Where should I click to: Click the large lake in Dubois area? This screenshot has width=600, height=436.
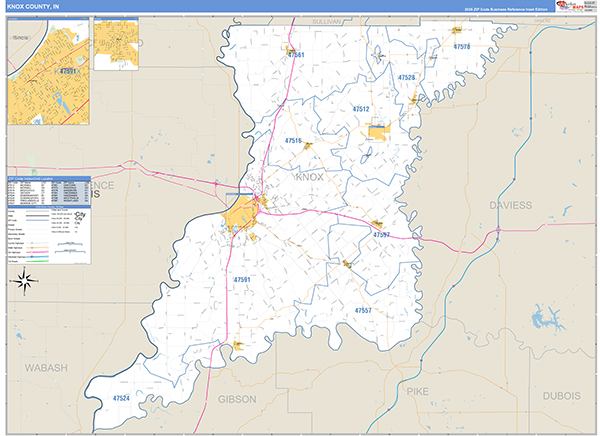coord(548,318)
